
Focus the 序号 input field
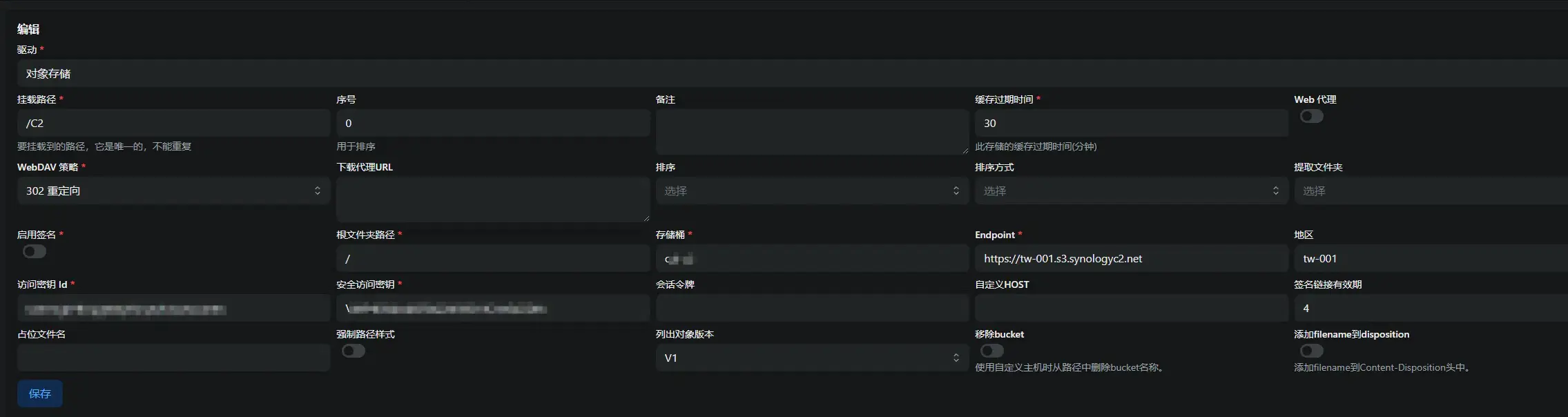pyautogui.click(x=493, y=123)
